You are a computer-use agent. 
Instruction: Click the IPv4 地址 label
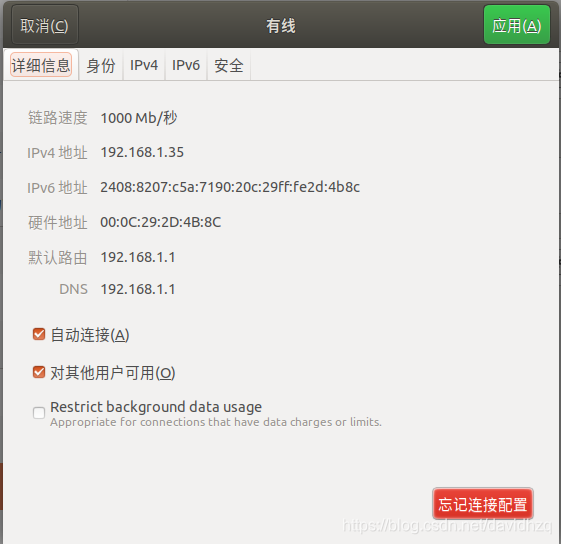[x=57, y=153]
